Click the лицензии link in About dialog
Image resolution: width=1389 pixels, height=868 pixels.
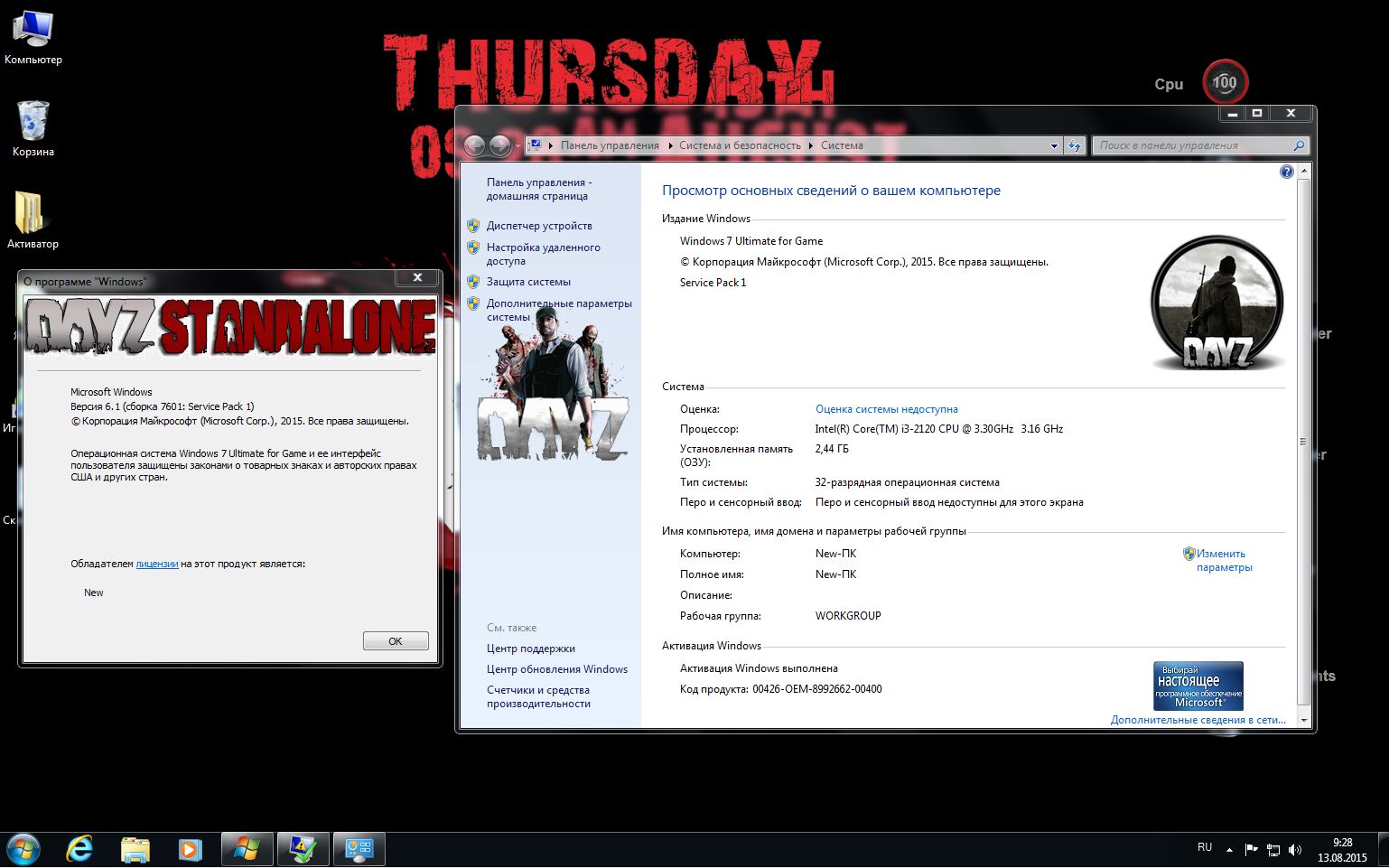coord(156,564)
